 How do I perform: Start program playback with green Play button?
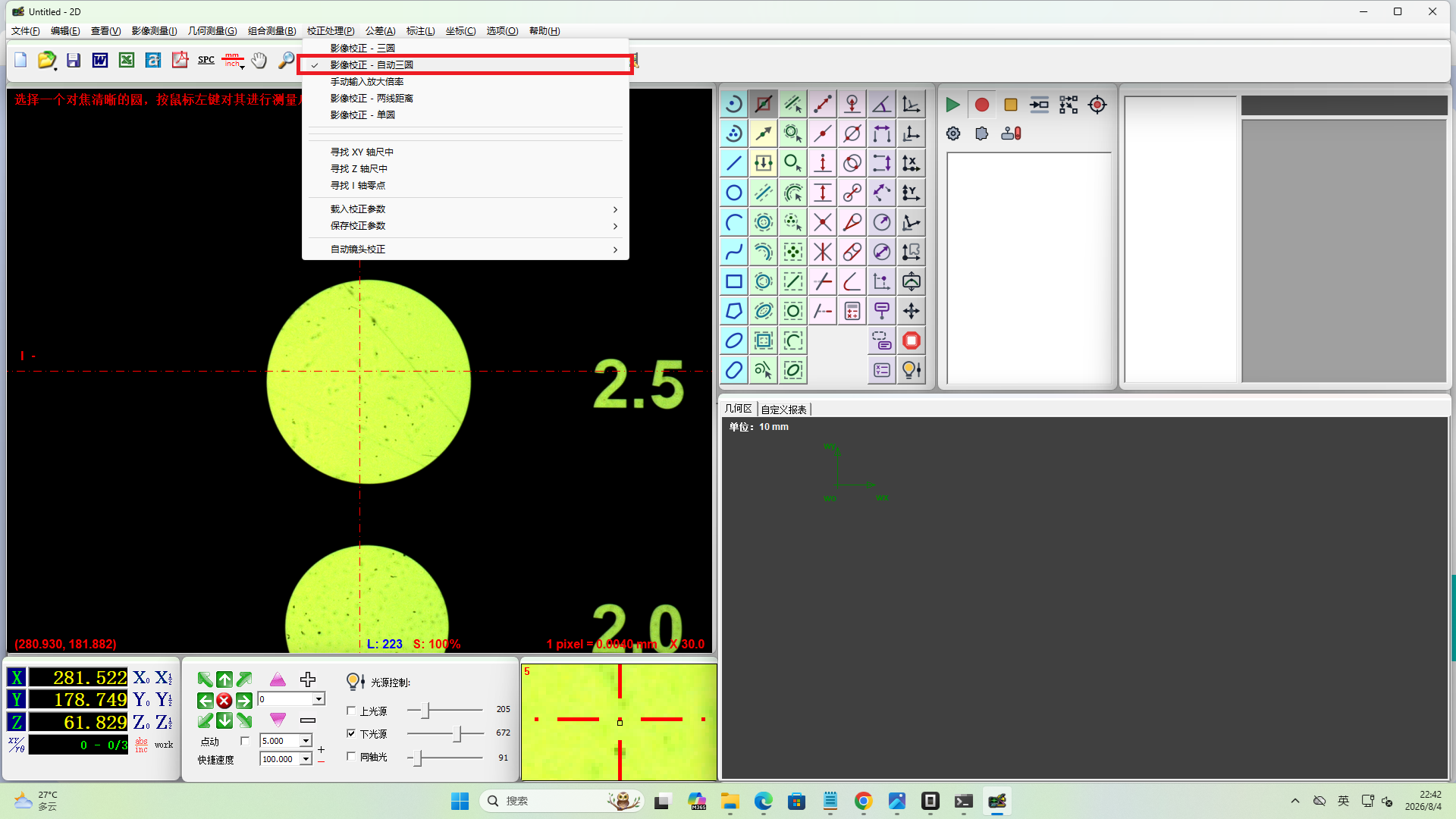[952, 105]
